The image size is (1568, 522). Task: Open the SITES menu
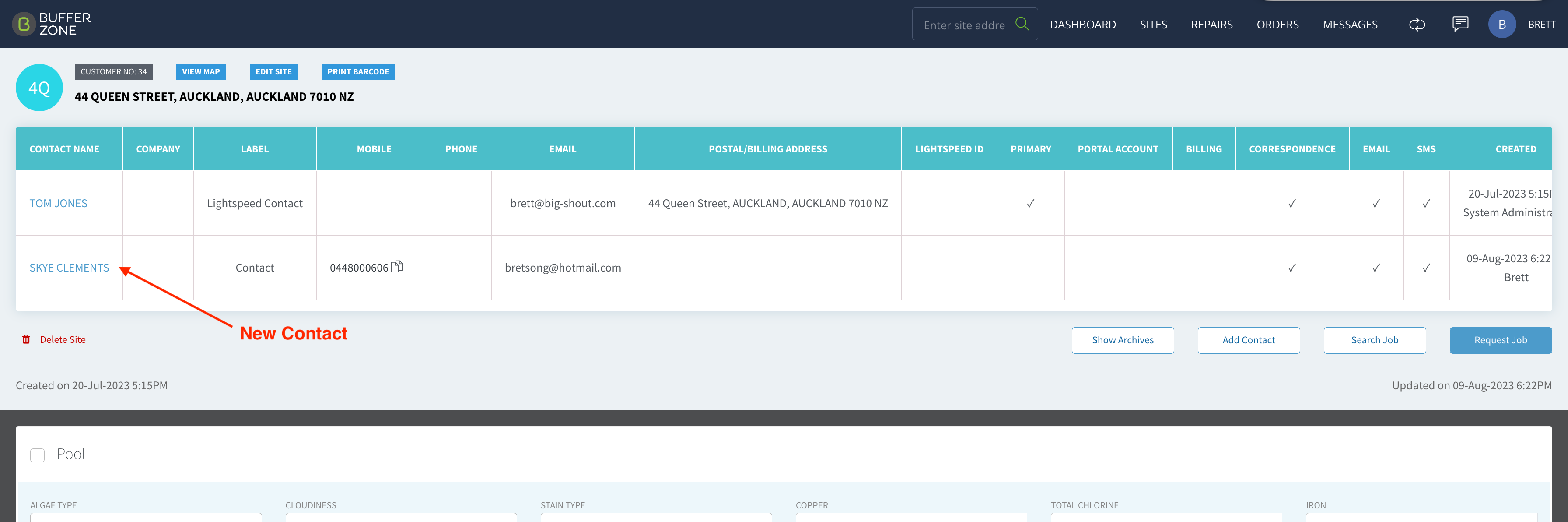point(1154,25)
